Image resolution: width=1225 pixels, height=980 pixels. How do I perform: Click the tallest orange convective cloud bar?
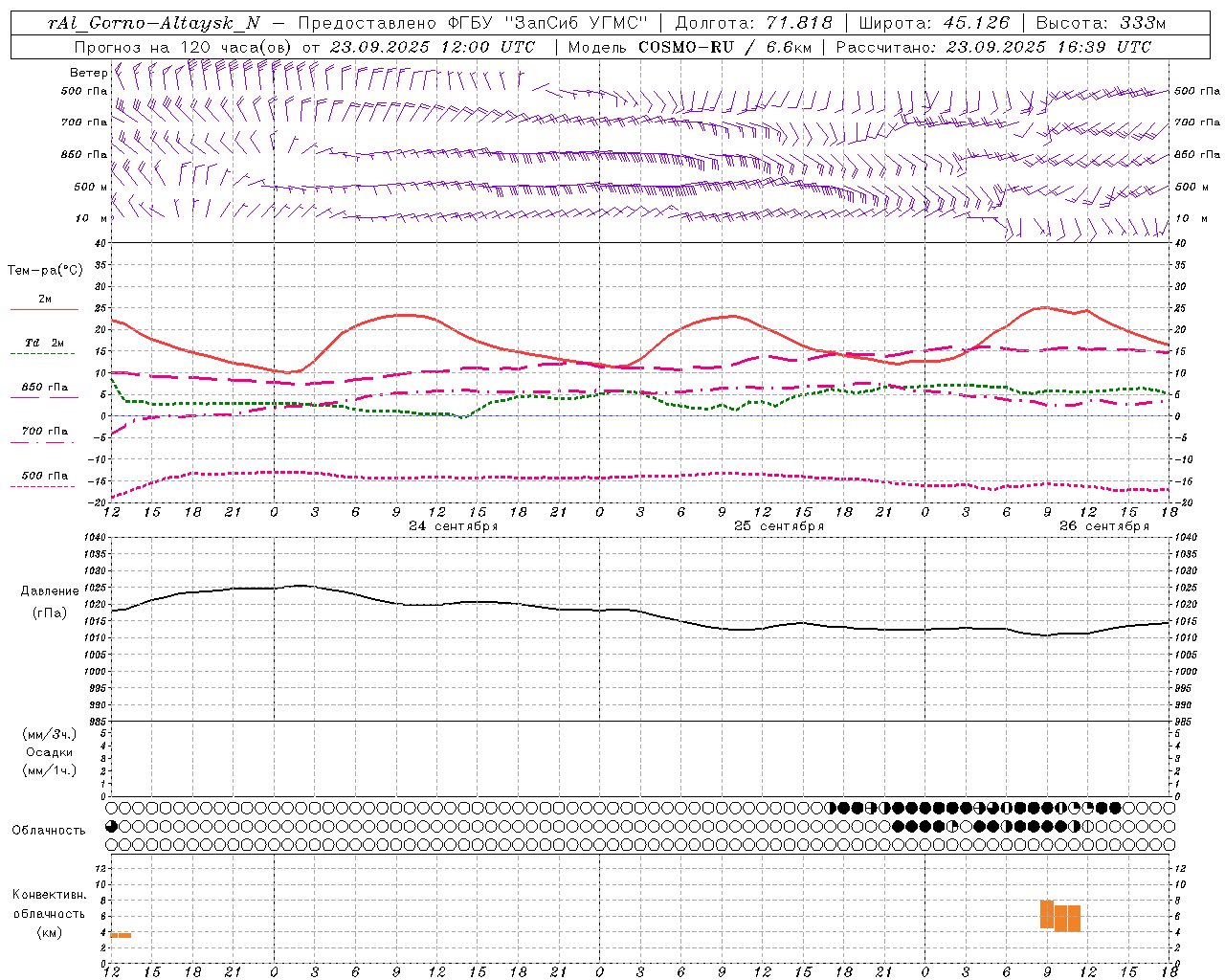1047,914
